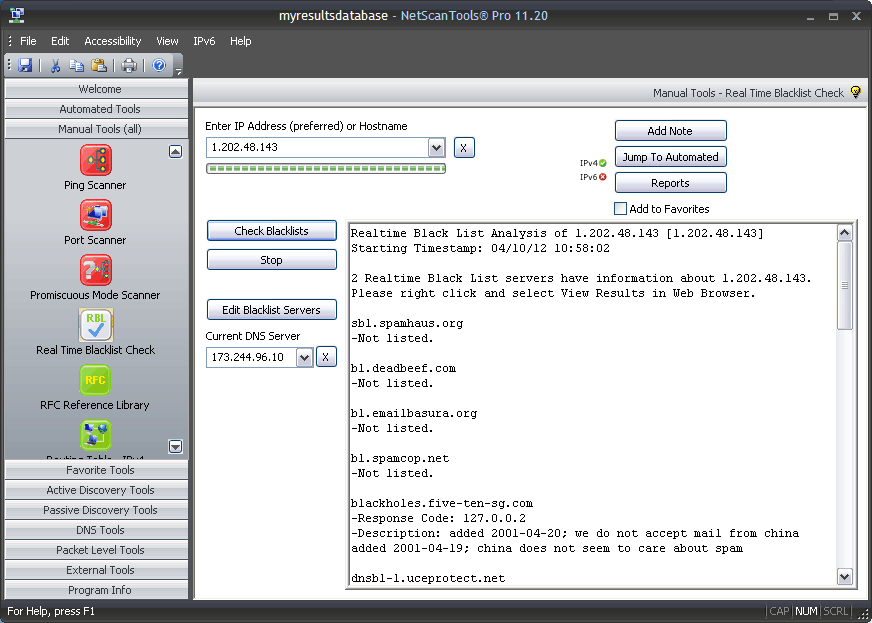The width and height of the screenshot is (872, 623).
Task: Click the Check Blacklists button
Action: (271, 231)
